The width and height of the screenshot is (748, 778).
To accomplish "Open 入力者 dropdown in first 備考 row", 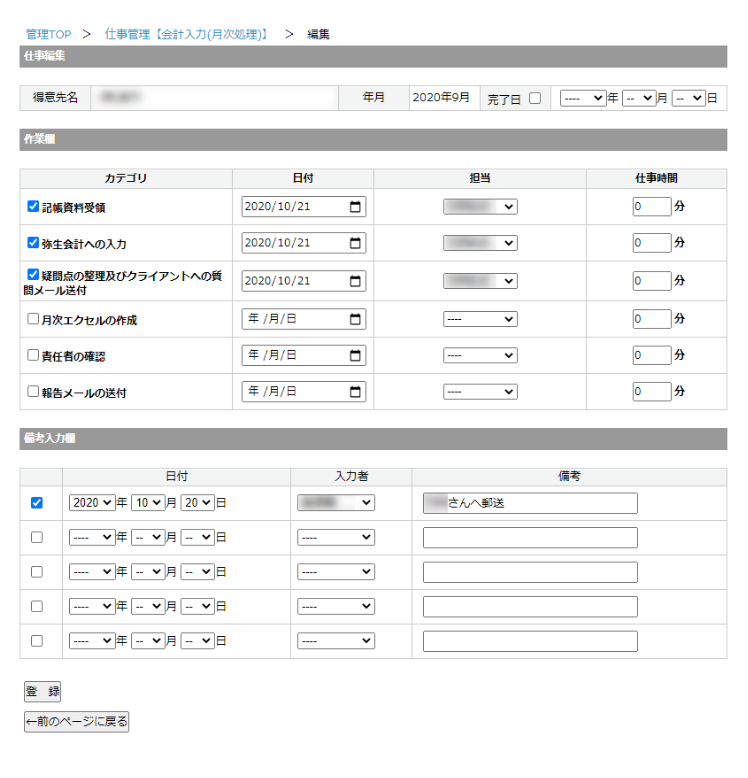I will tap(336, 503).
